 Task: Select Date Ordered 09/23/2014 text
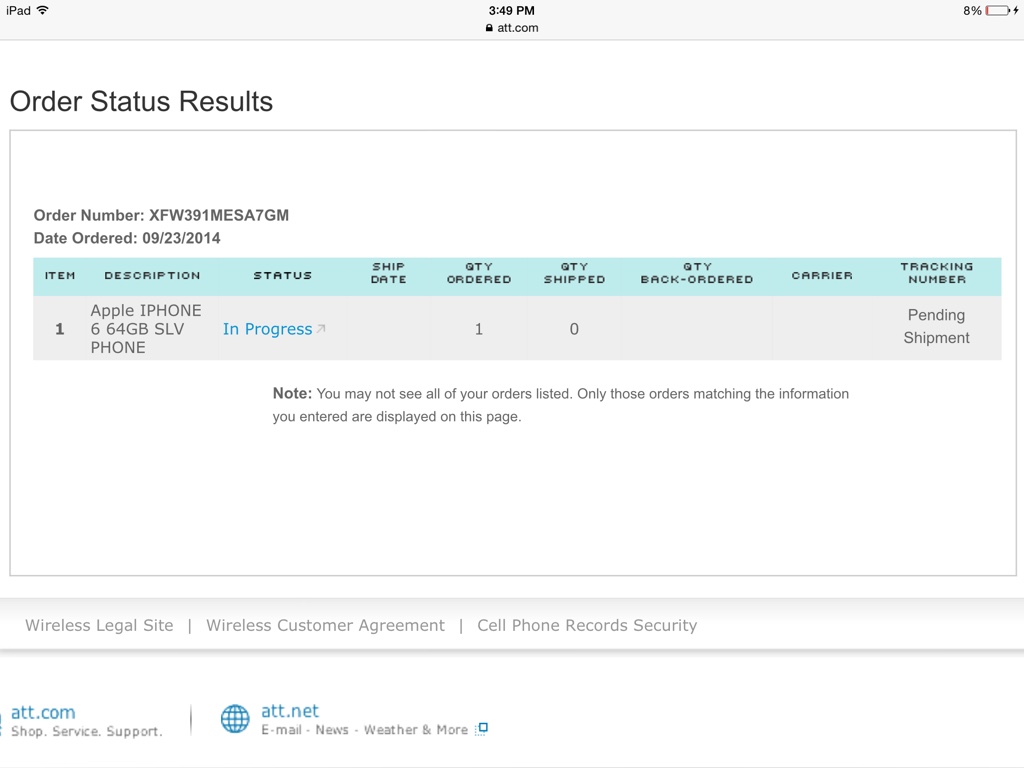click(127, 238)
